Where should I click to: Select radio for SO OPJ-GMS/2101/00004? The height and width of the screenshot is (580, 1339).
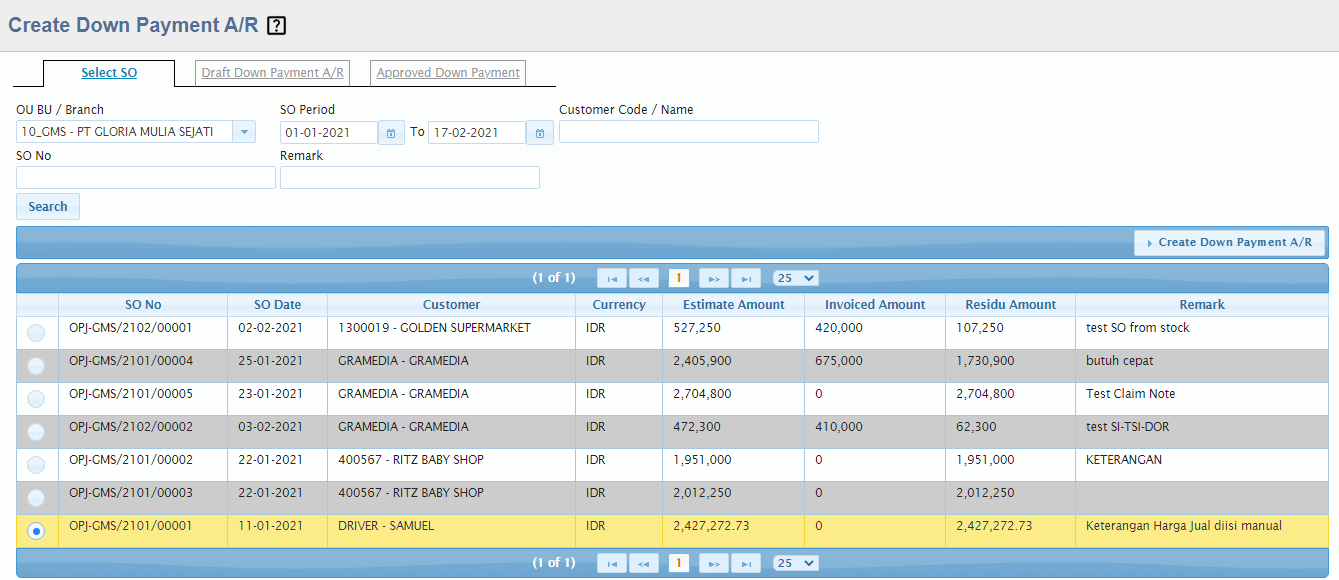click(36, 366)
